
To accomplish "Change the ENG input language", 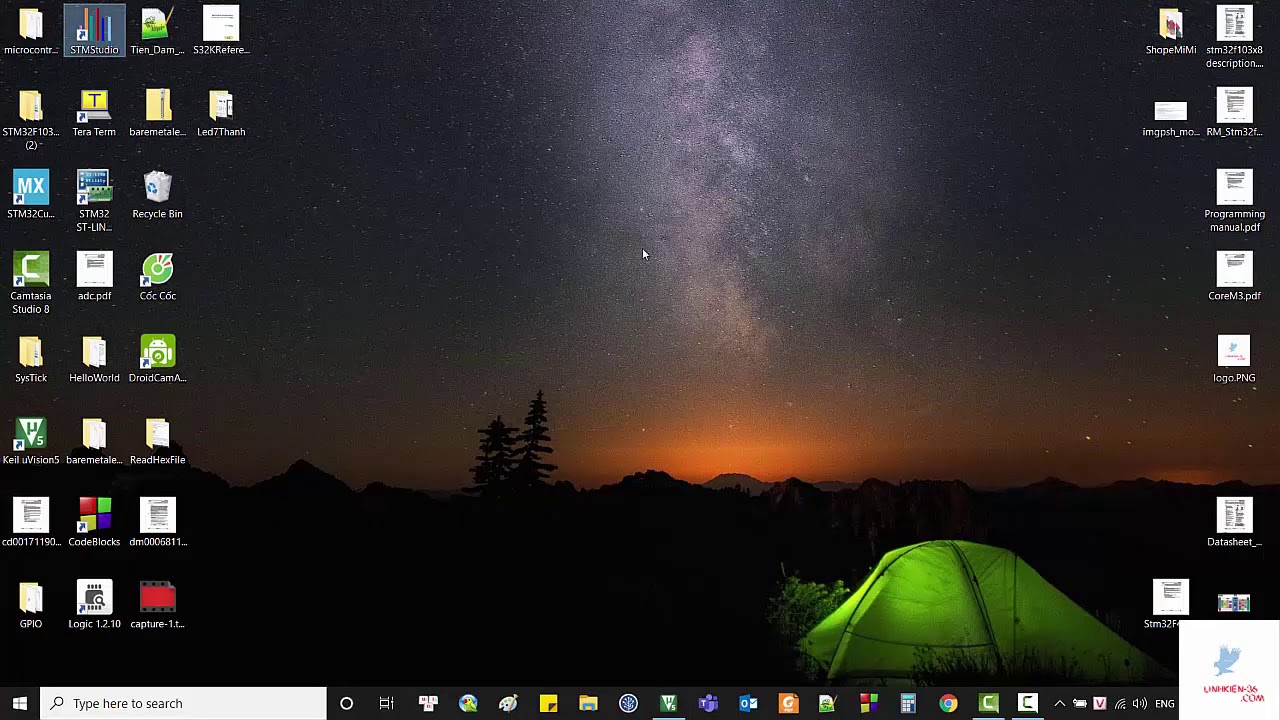I will click(1165, 703).
